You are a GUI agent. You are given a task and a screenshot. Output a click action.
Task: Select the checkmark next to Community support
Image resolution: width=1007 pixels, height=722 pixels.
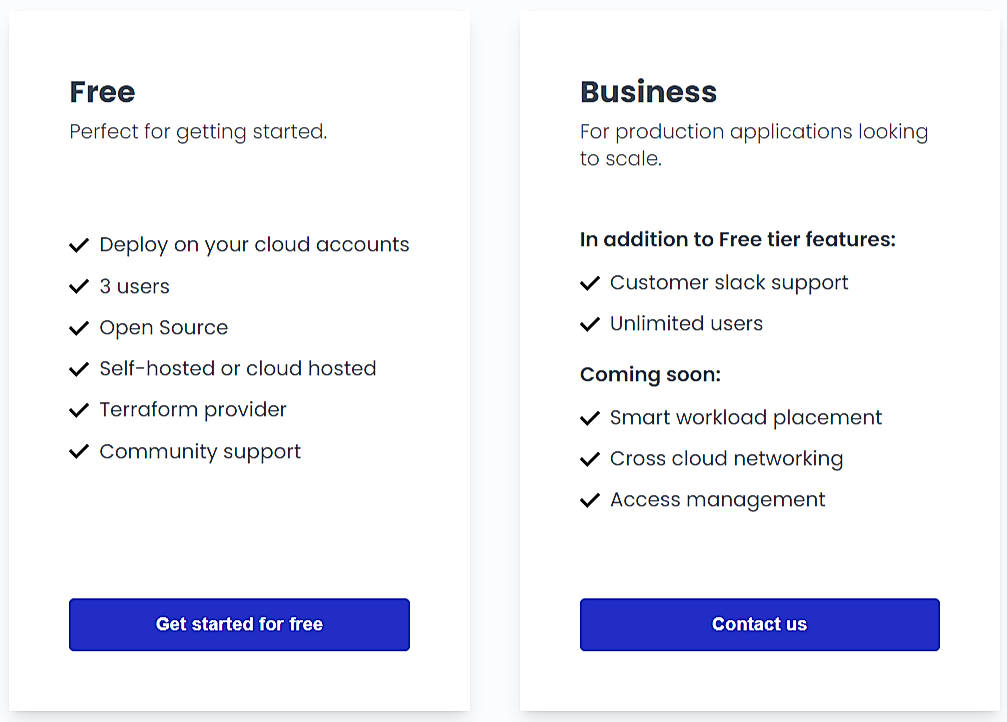click(79, 452)
